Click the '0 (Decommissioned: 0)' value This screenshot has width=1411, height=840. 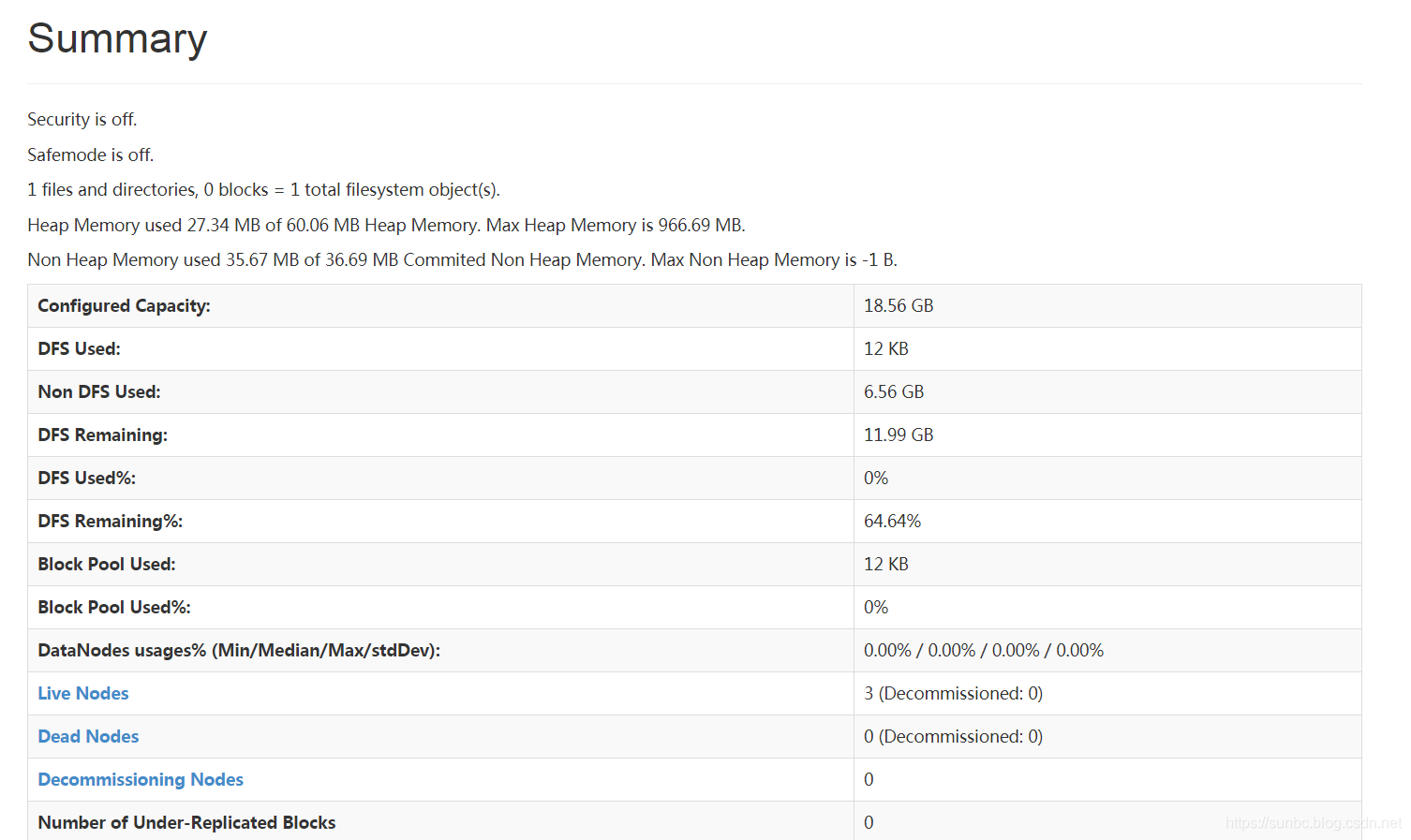[x=954, y=736]
